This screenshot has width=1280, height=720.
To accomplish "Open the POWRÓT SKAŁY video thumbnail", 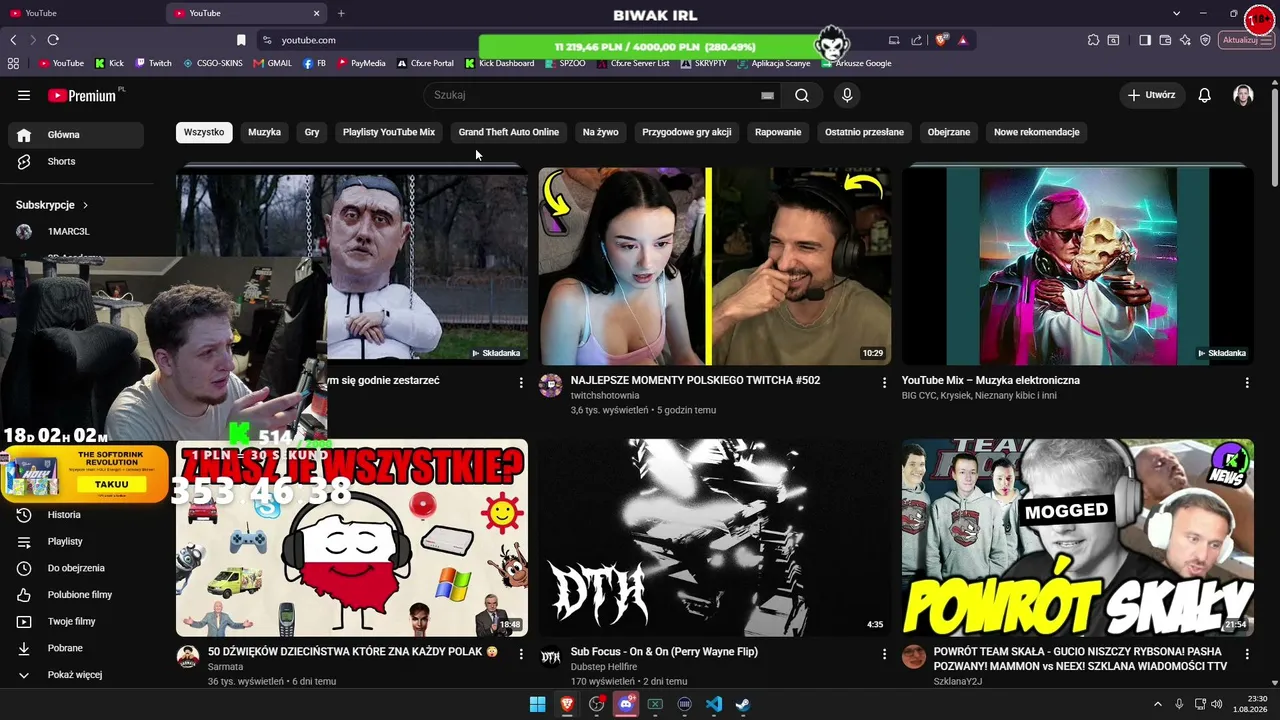I will [x=1077, y=538].
